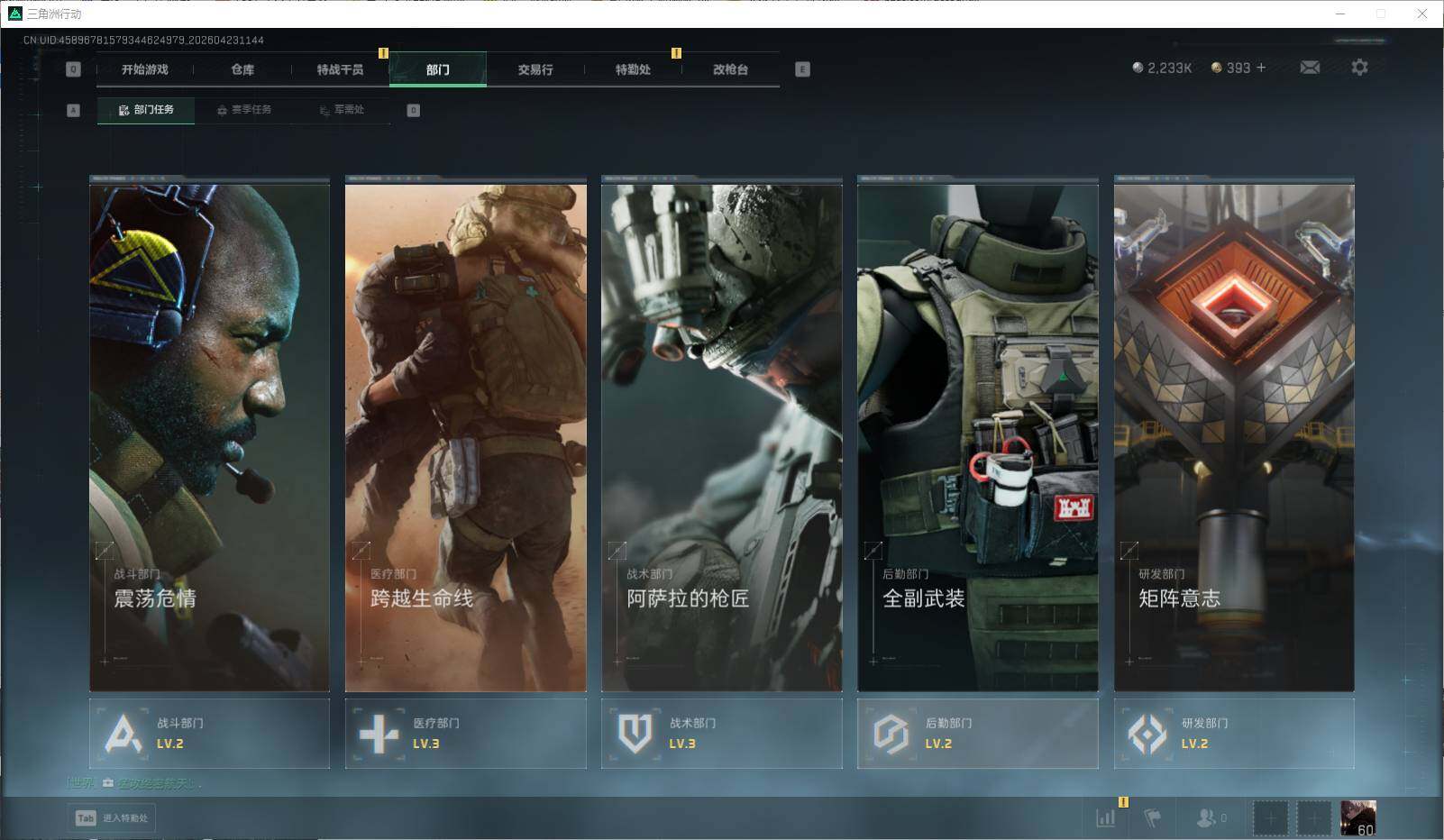Click the corner arrow icon on 震荡危情 card

105,550
